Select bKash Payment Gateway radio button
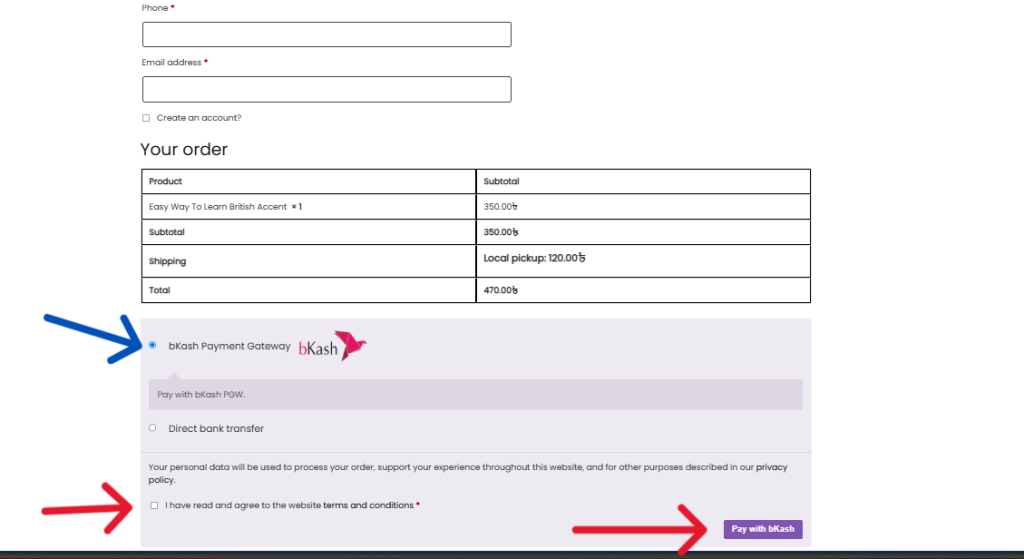Image resolution: width=1024 pixels, height=559 pixels. pyautogui.click(x=152, y=345)
